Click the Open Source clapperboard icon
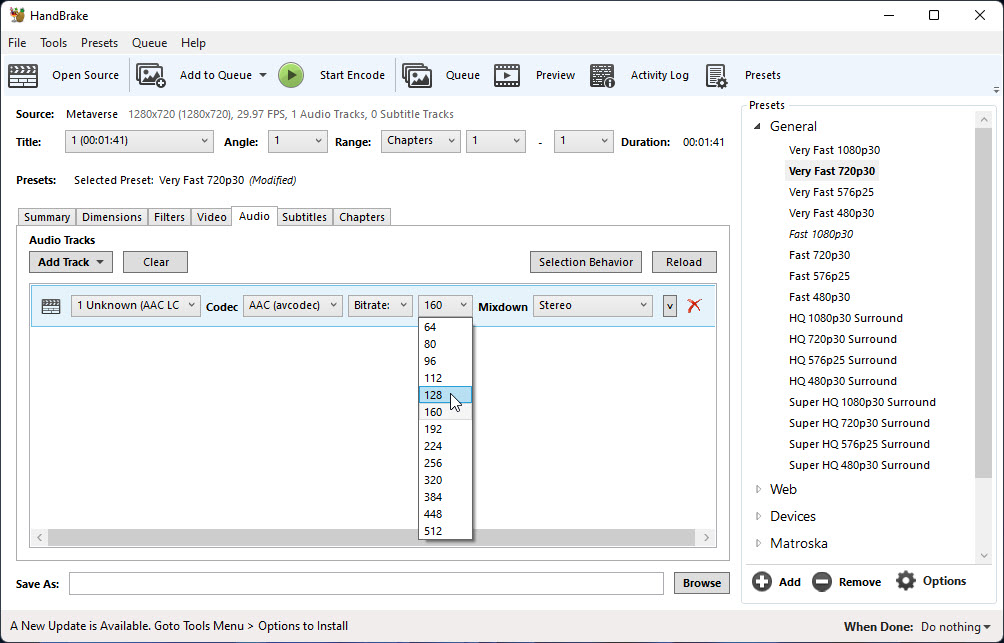1004x643 pixels. 23,76
